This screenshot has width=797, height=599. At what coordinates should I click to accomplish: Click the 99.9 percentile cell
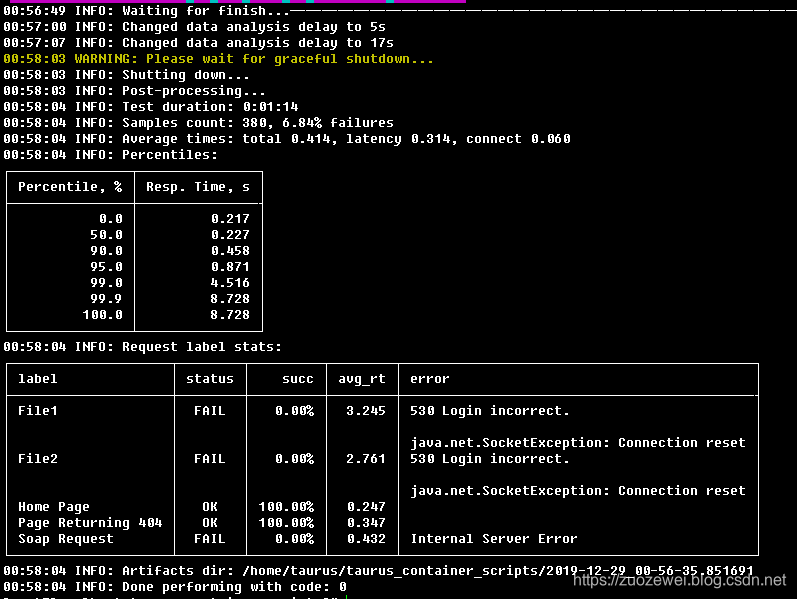tap(106, 298)
